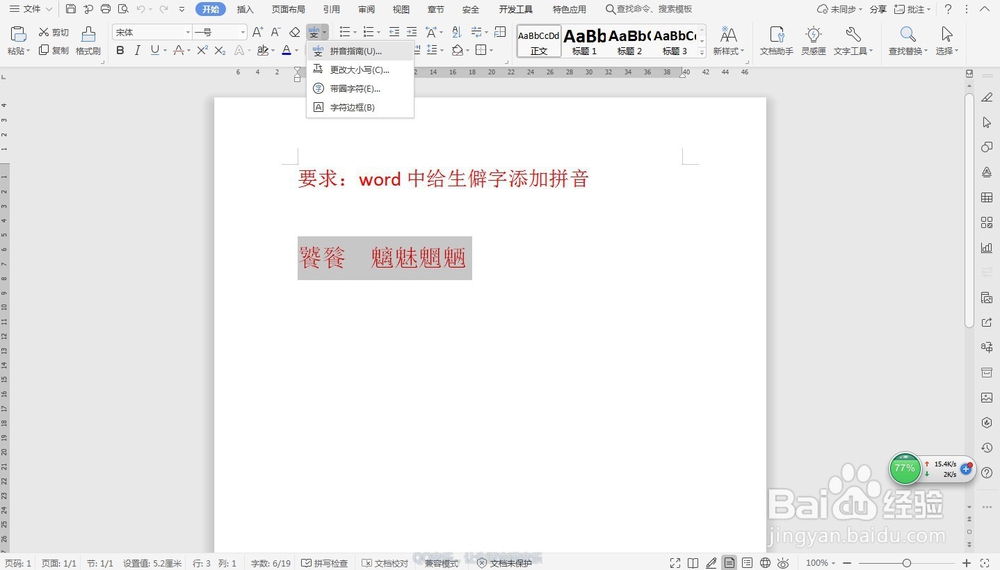This screenshot has height=570, width=1000.
Task: Click the Sort (A-Z) icon
Action: pyautogui.click(x=457, y=32)
